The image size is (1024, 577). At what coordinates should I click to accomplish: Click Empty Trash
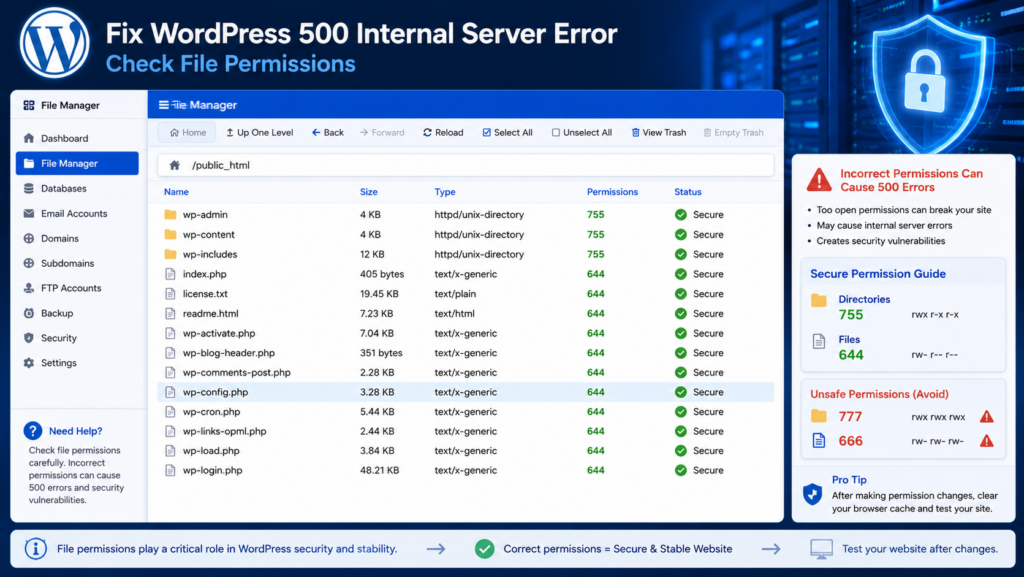pos(733,133)
